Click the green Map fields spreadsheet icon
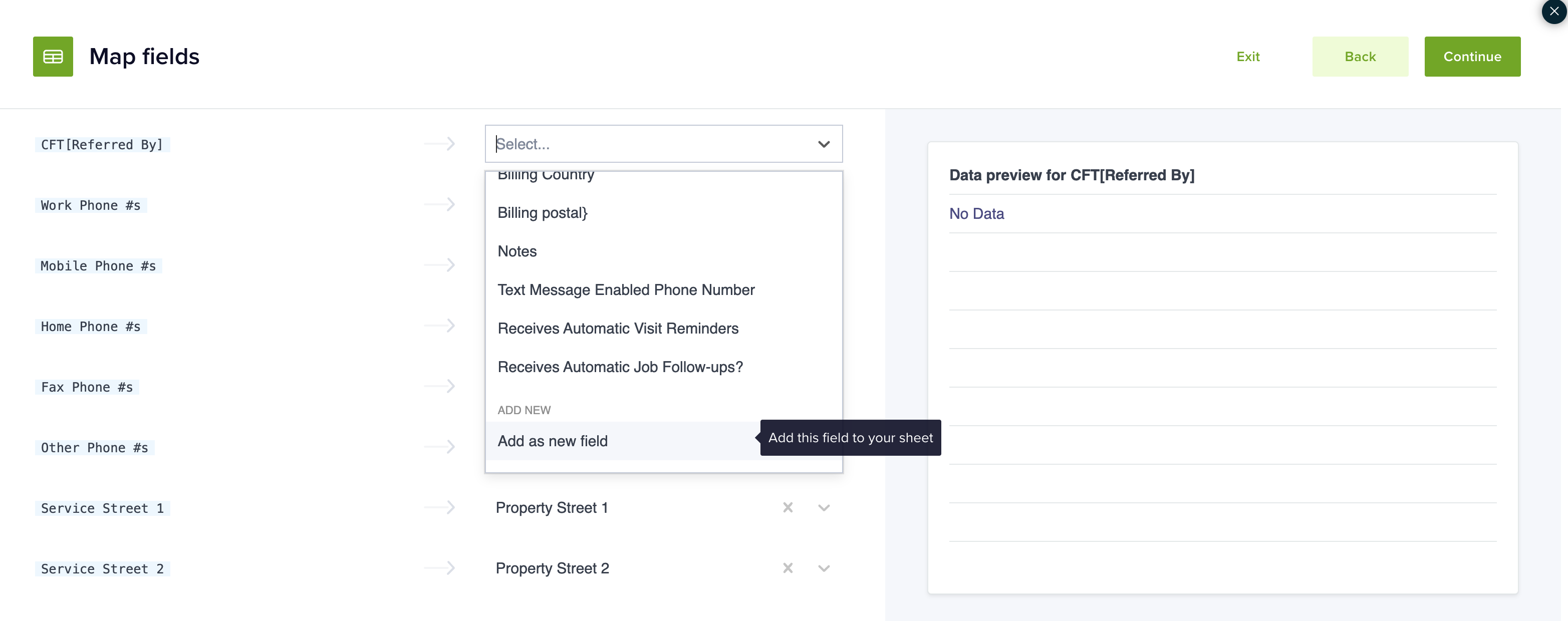 click(52, 56)
